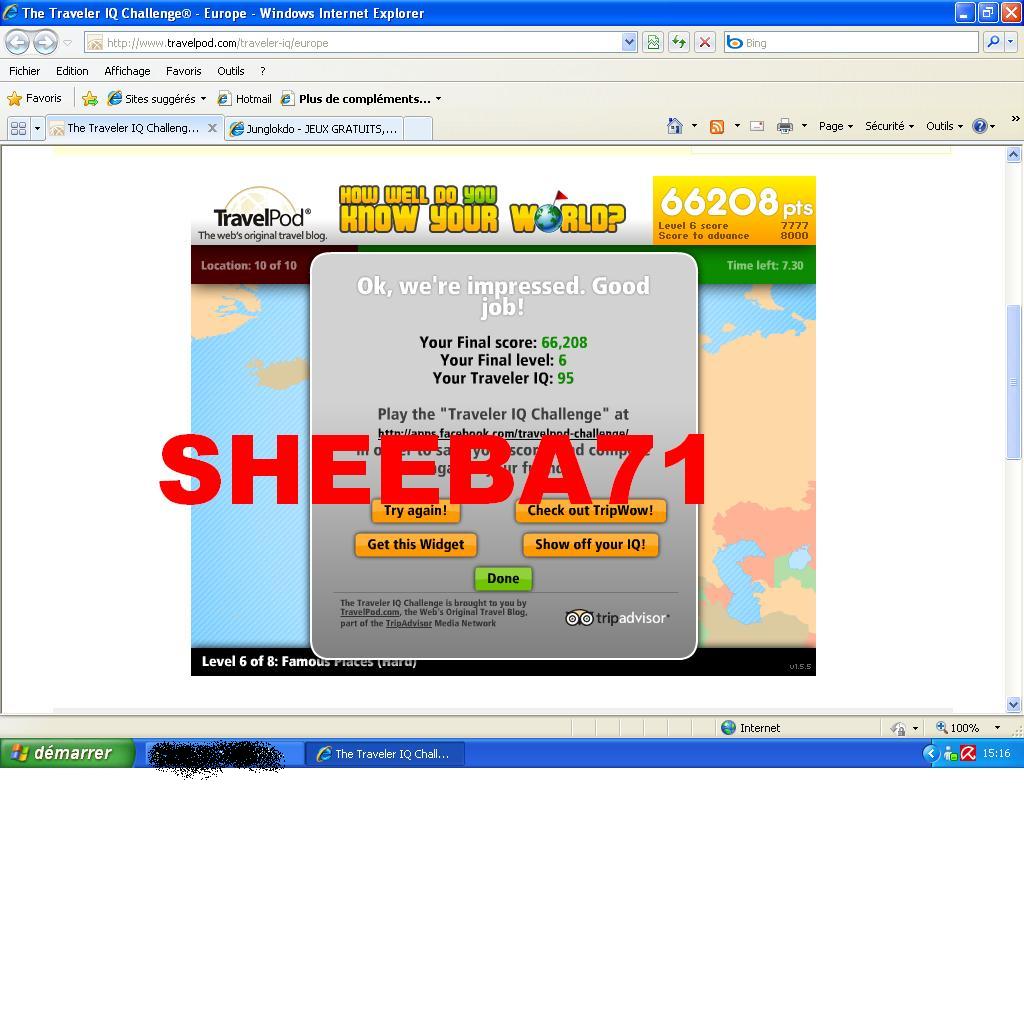Image resolution: width=1024 pixels, height=1028 pixels.
Task: Click the blue Help icon
Action: pos(979,126)
